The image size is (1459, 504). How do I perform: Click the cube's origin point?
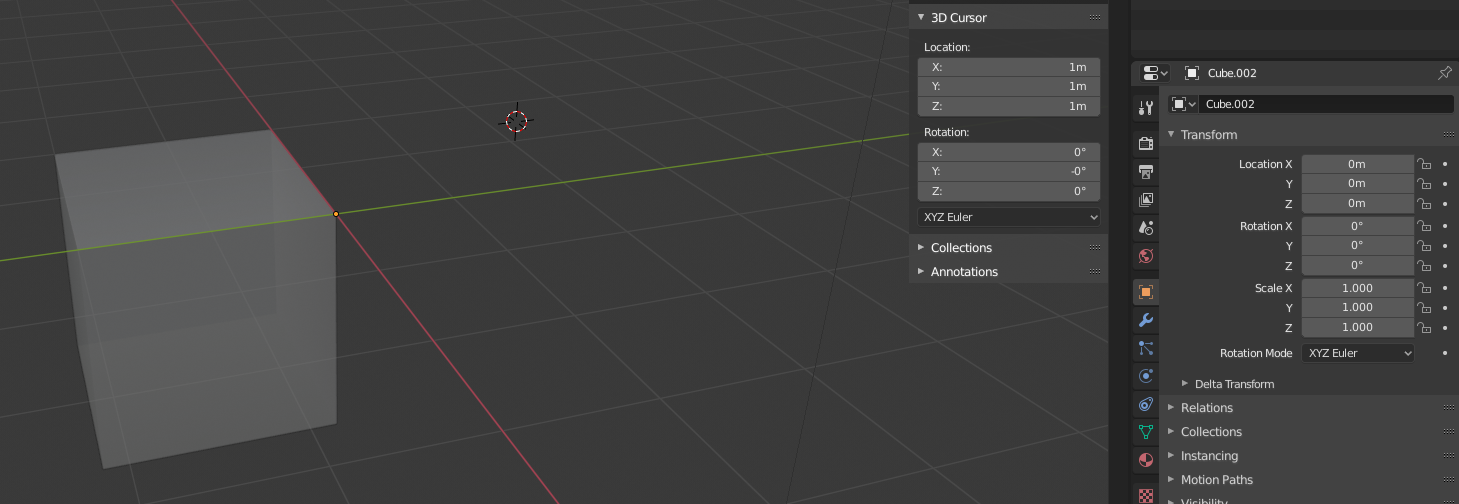tap(336, 213)
